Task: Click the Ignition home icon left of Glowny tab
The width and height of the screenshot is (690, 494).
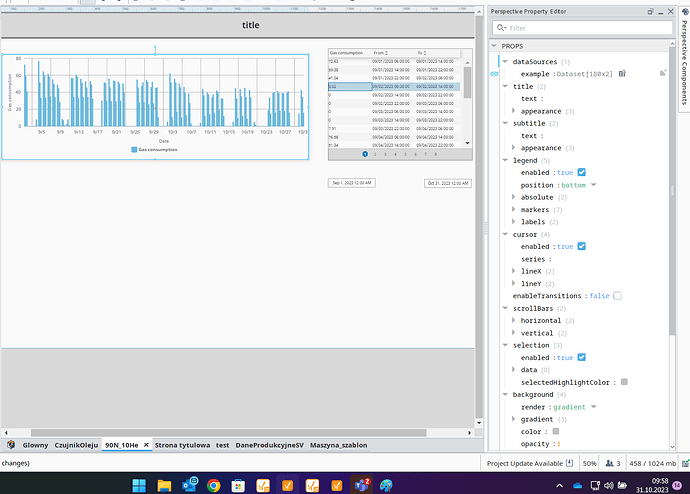Action: pyautogui.click(x=11, y=445)
